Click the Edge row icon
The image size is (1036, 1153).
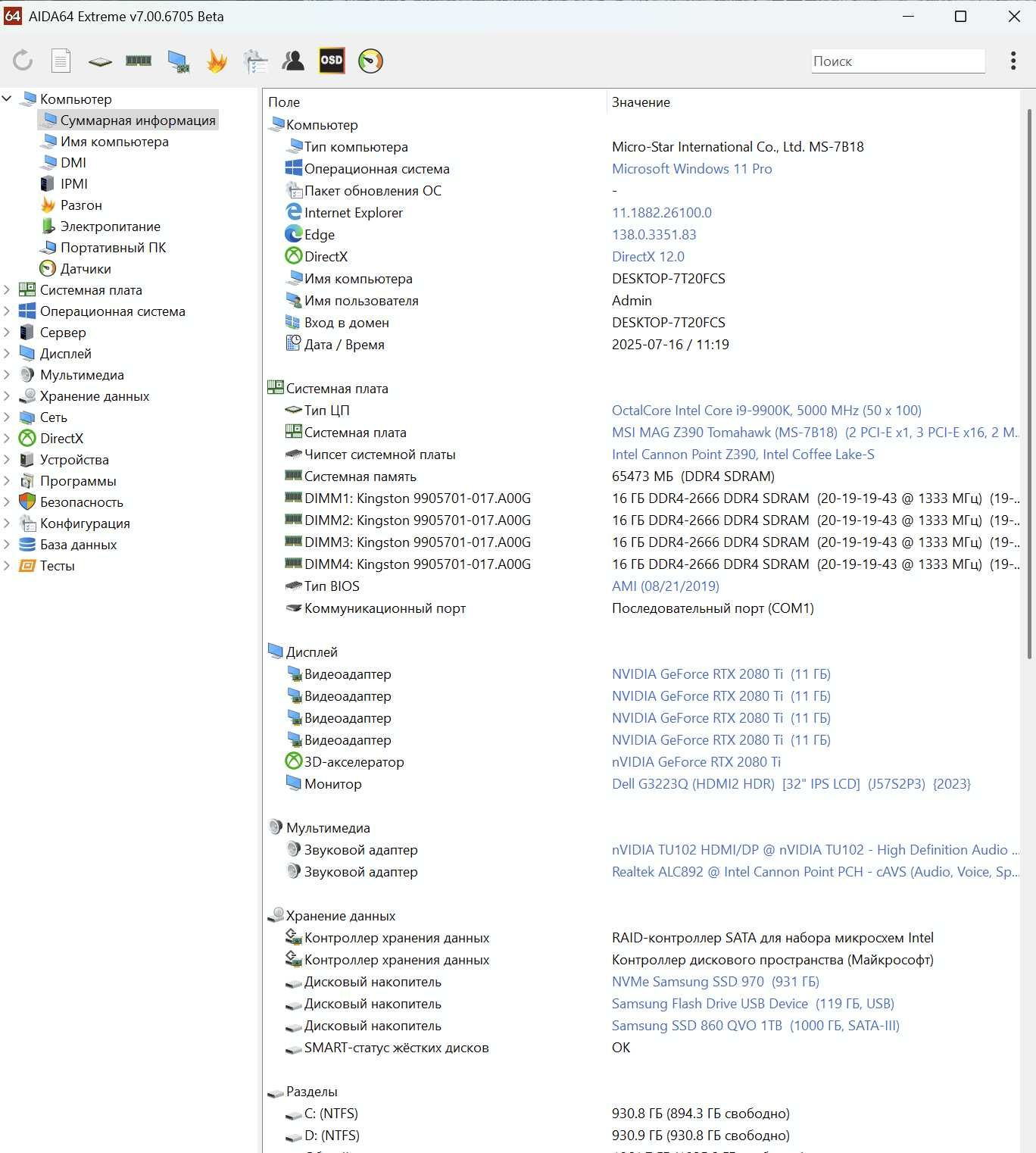[x=294, y=234]
